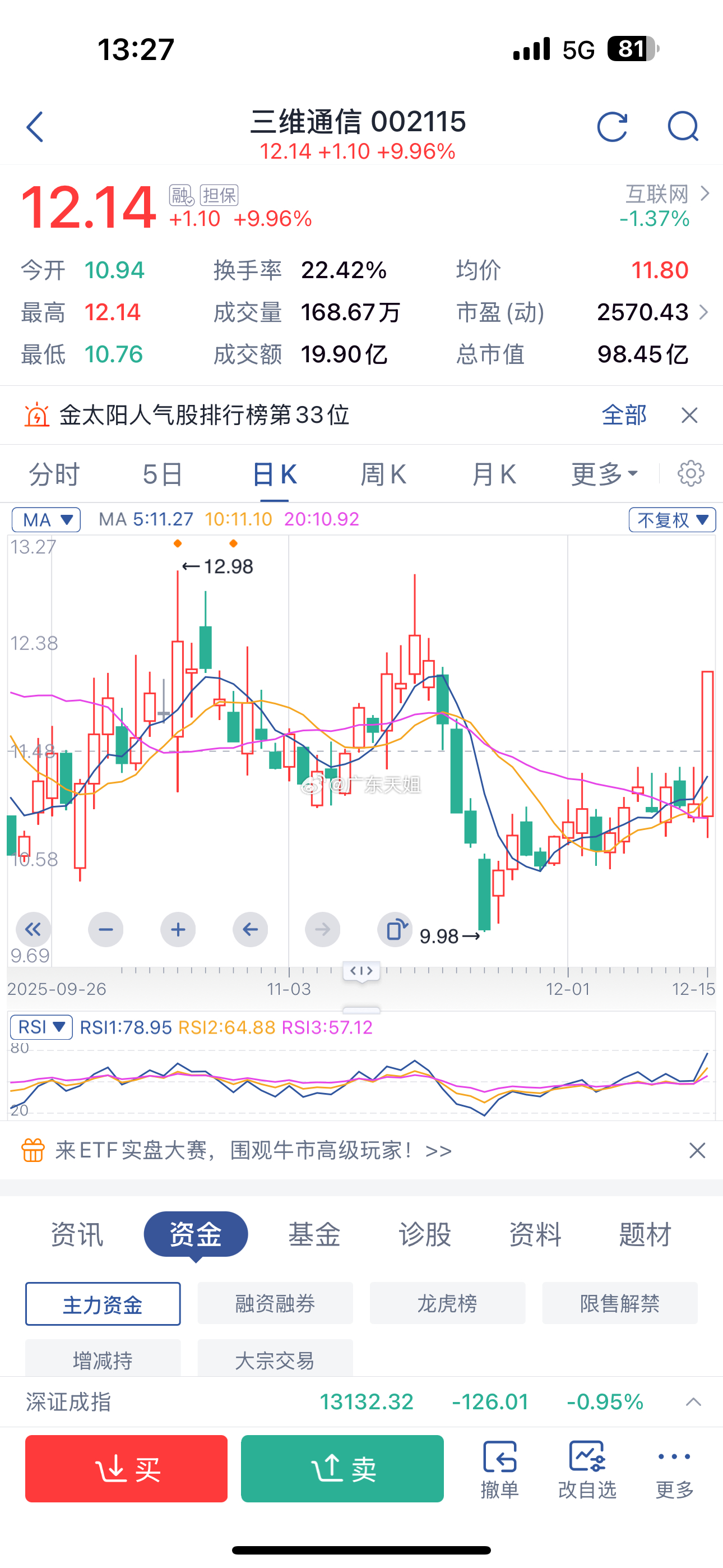Switch to 题材 tab

[645, 1234]
